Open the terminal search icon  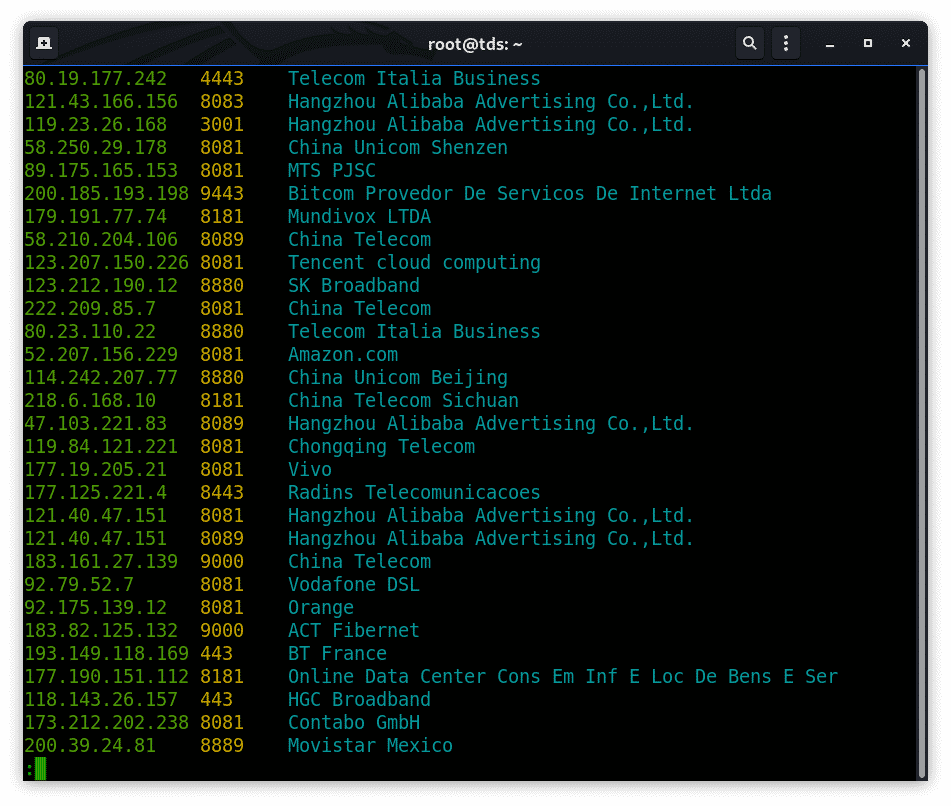750,44
